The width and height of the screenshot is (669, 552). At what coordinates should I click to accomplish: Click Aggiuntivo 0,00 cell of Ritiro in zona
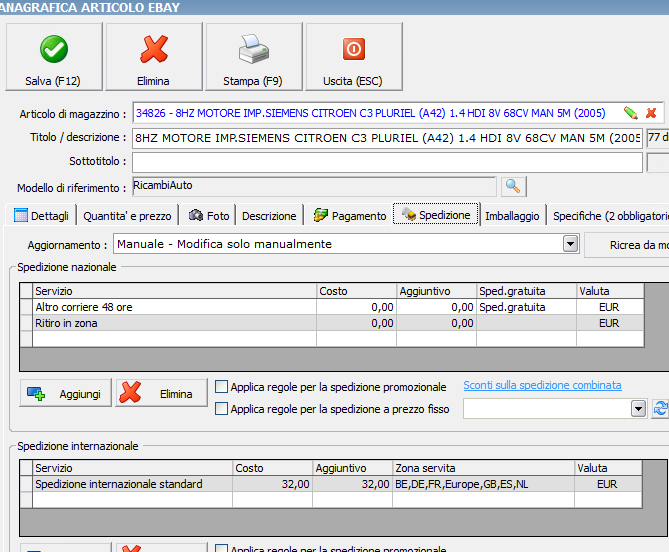point(436,323)
